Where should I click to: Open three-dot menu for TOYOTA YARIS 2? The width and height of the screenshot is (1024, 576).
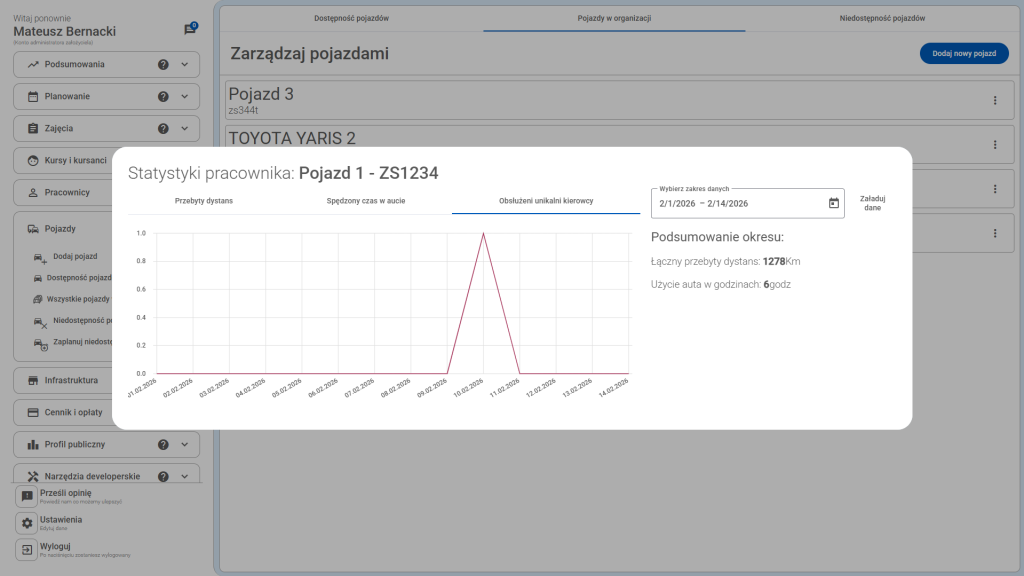(994, 145)
